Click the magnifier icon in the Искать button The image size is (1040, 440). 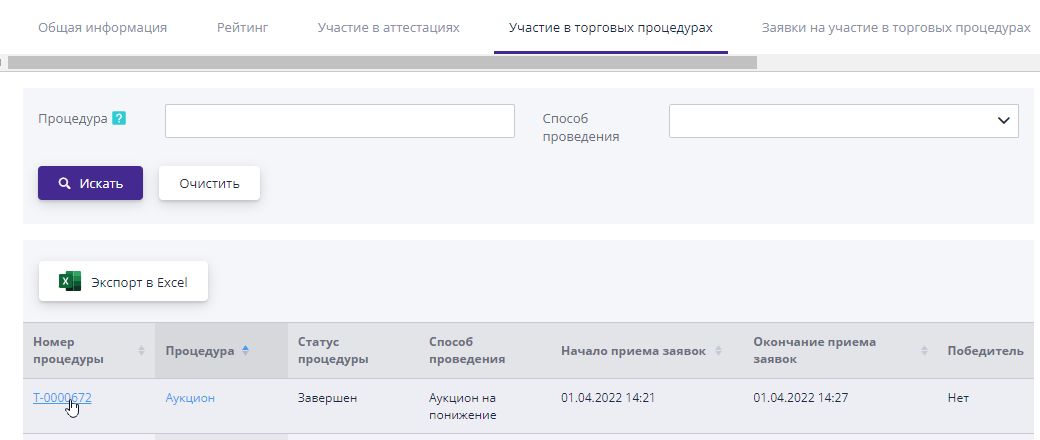(x=64, y=184)
